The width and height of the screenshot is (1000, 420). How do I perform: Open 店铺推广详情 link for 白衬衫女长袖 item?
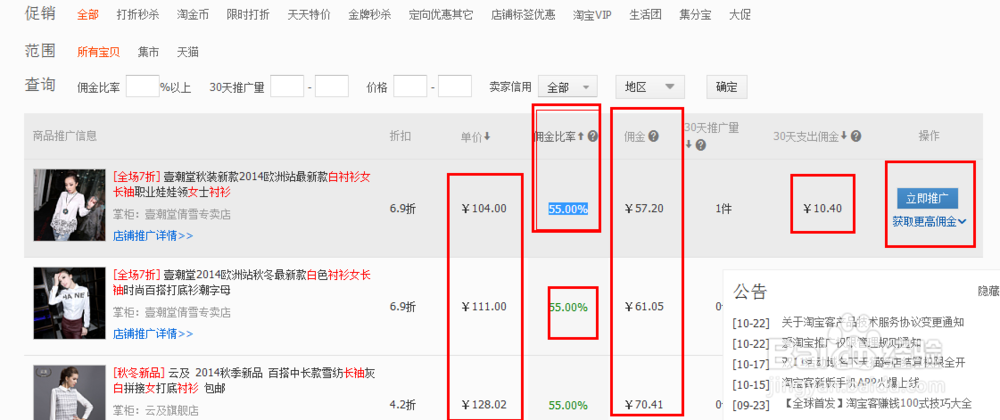[152, 236]
